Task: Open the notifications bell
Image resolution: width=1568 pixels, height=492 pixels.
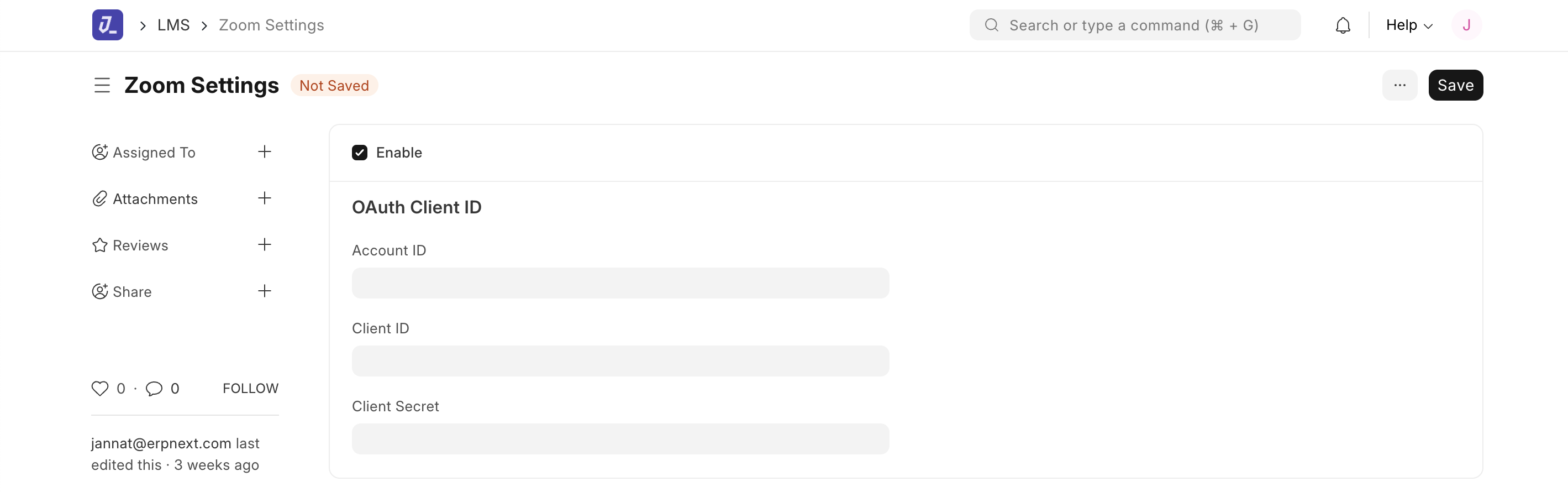Action: point(1343,25)
